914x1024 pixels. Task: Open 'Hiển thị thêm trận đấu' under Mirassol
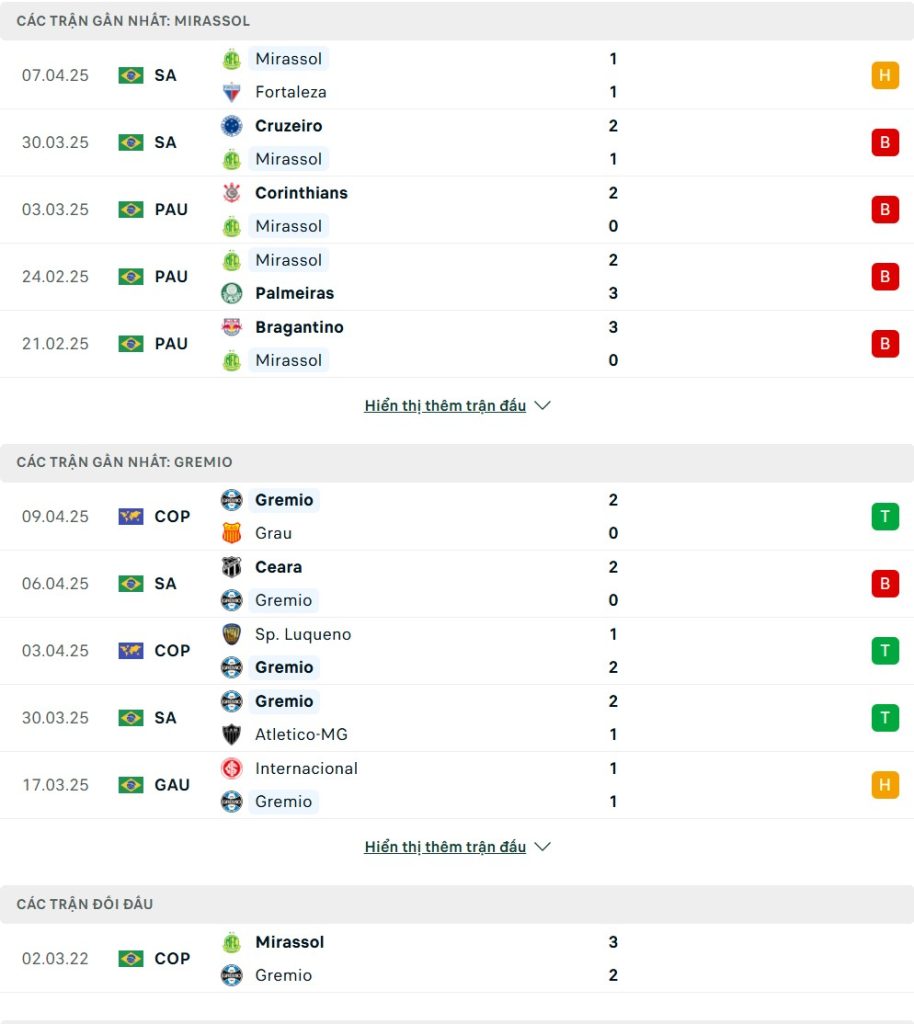445,406
